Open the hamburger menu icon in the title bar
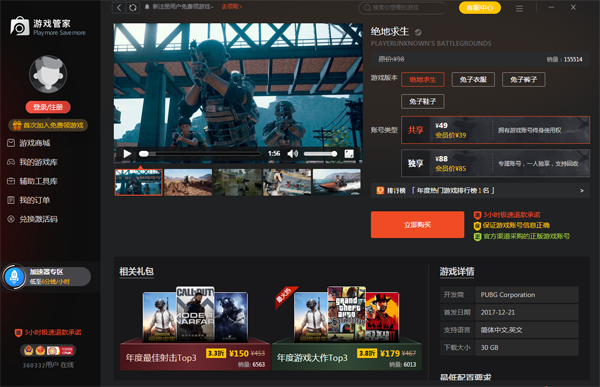The image size is (600, 387). coord(519,8)
